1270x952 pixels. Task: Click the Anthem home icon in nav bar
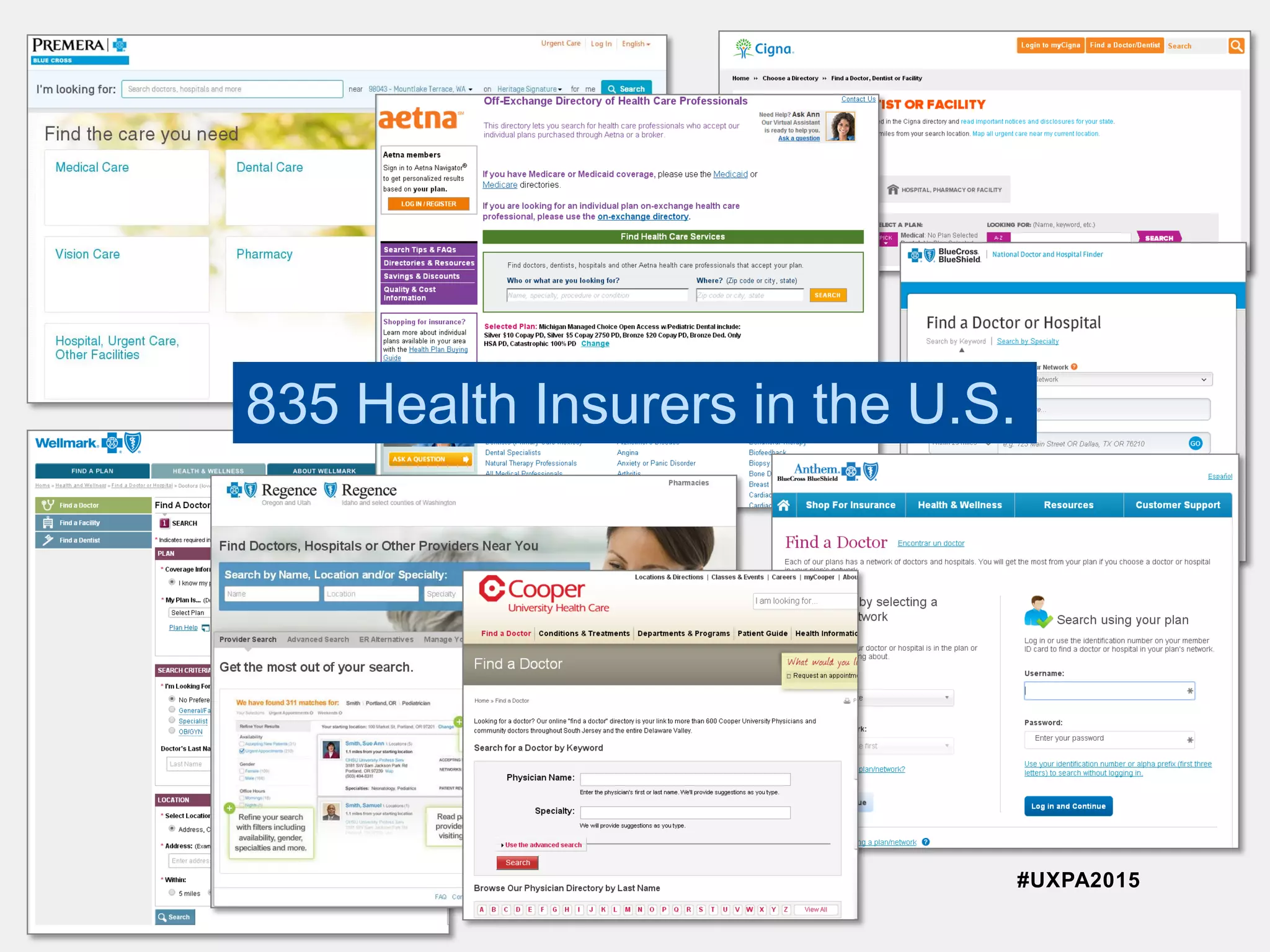(783, 505)
